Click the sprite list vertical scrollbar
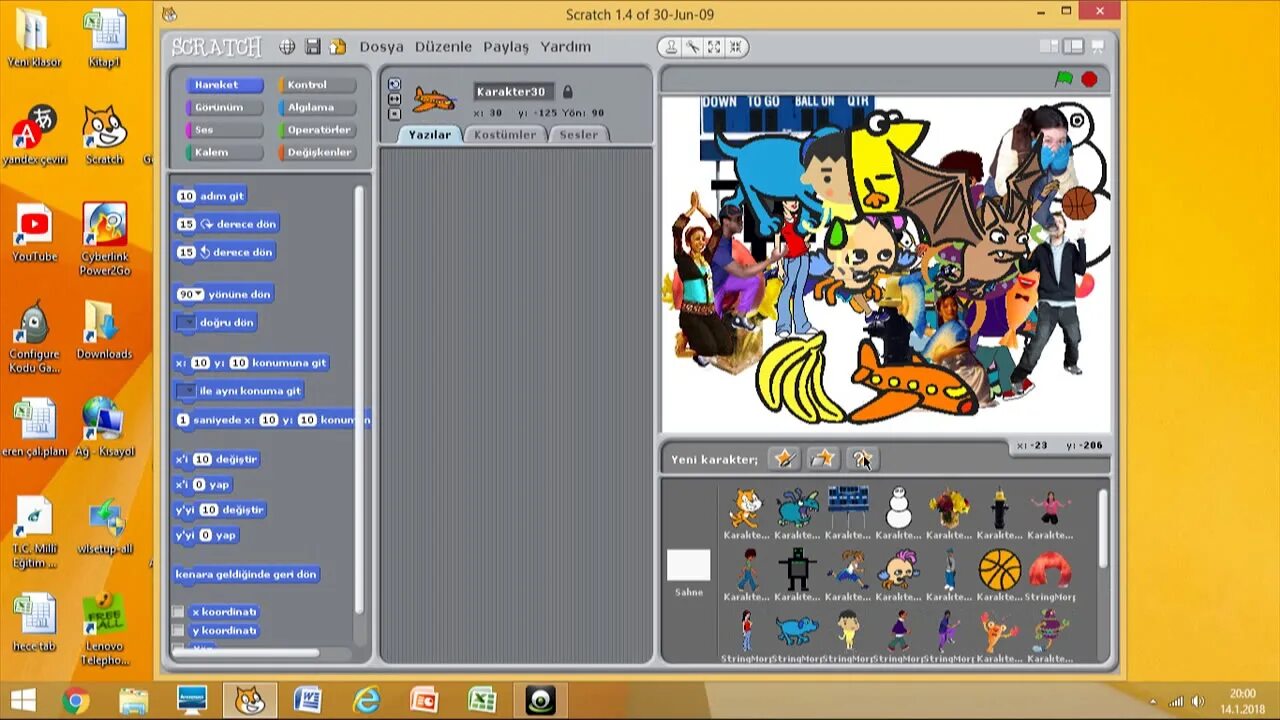Image resolution: width=1280 pixels, height=720 pixels. click(x=1103, y=530)
